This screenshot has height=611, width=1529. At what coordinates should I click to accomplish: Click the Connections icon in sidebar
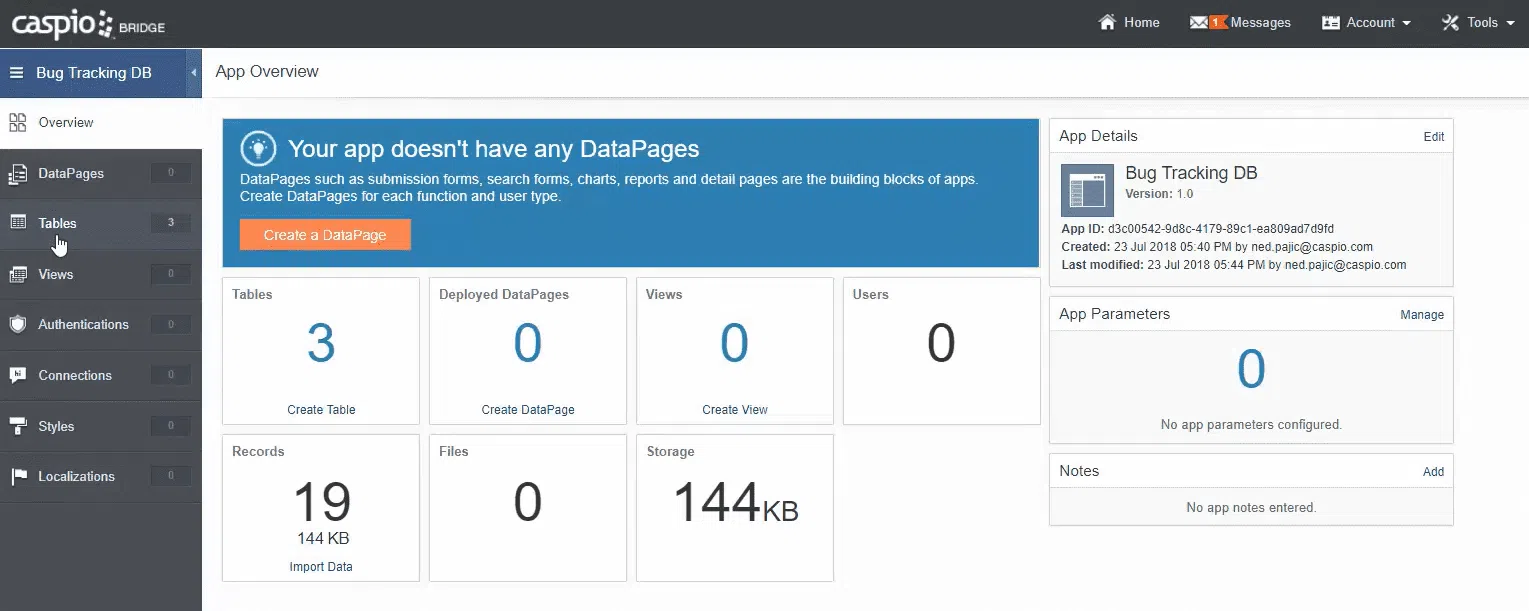click(x=18, y=375)
